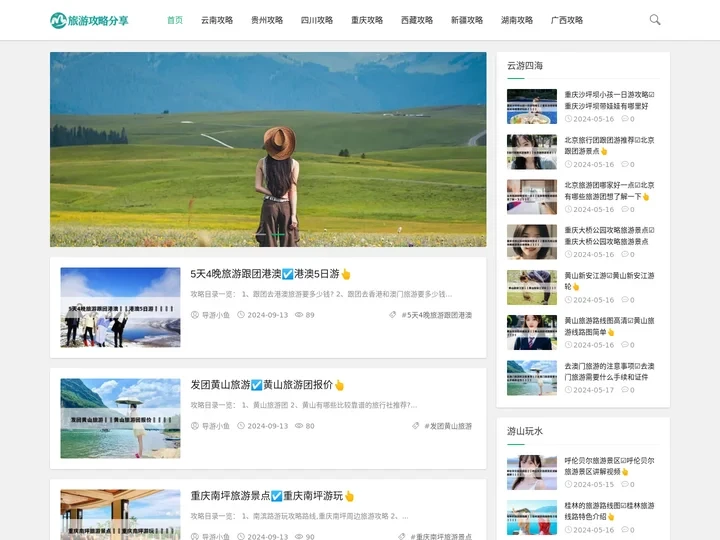
Task: Open the 重庆南坪 article thumbnail
Action: (x=120, y=514)
